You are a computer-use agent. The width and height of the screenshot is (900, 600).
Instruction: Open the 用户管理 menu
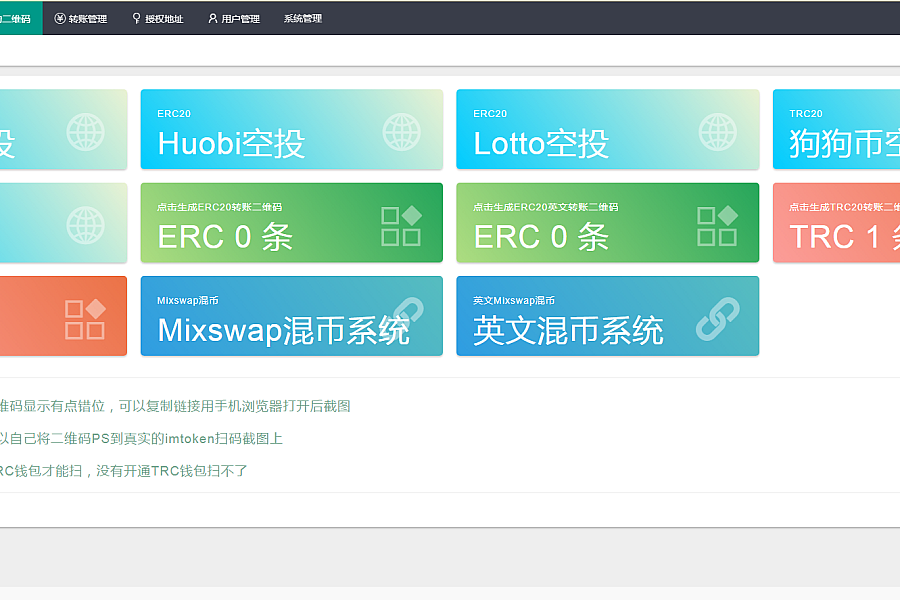[x=234, y=18]
